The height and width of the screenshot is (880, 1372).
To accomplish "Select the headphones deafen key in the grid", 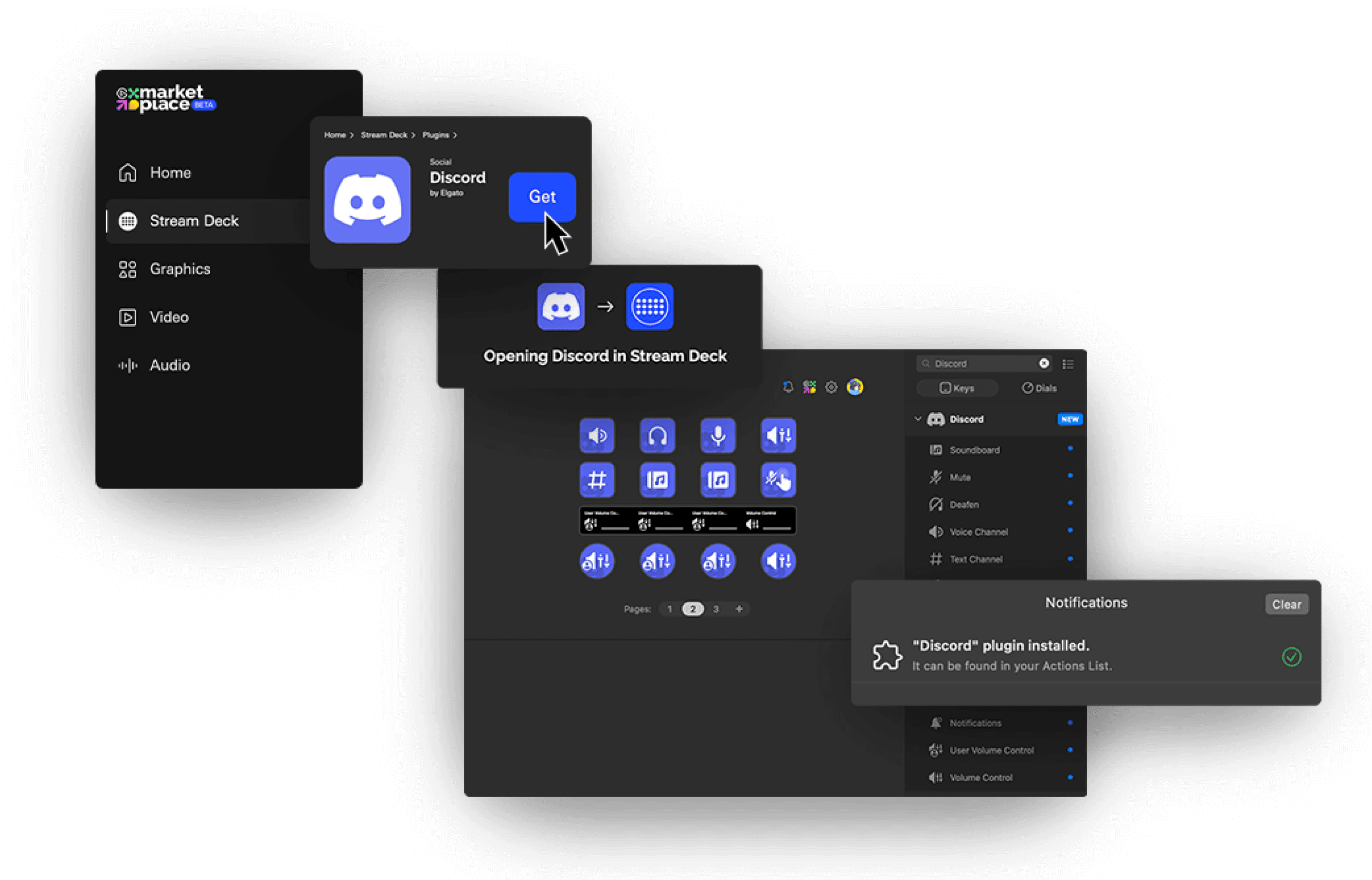I will coord(657,435).
